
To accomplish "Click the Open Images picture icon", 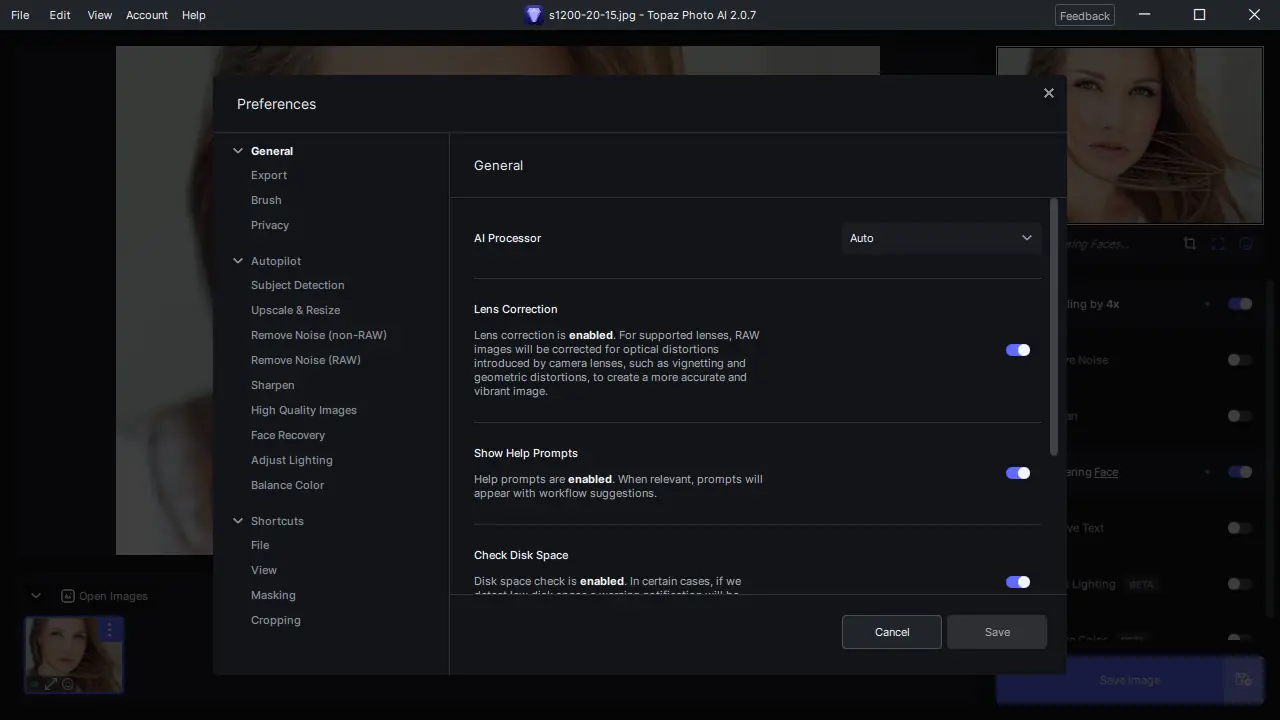I will (68, 596).
